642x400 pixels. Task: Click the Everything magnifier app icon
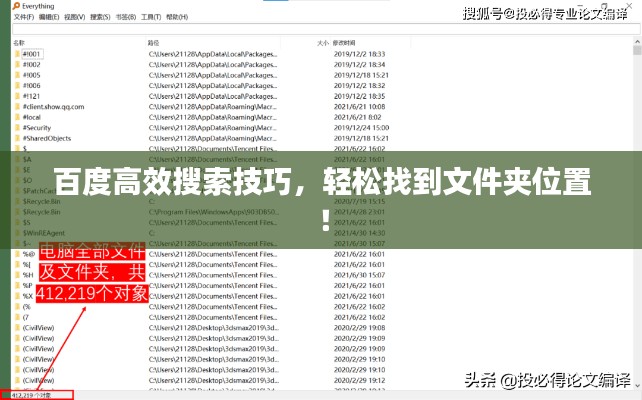16,6
